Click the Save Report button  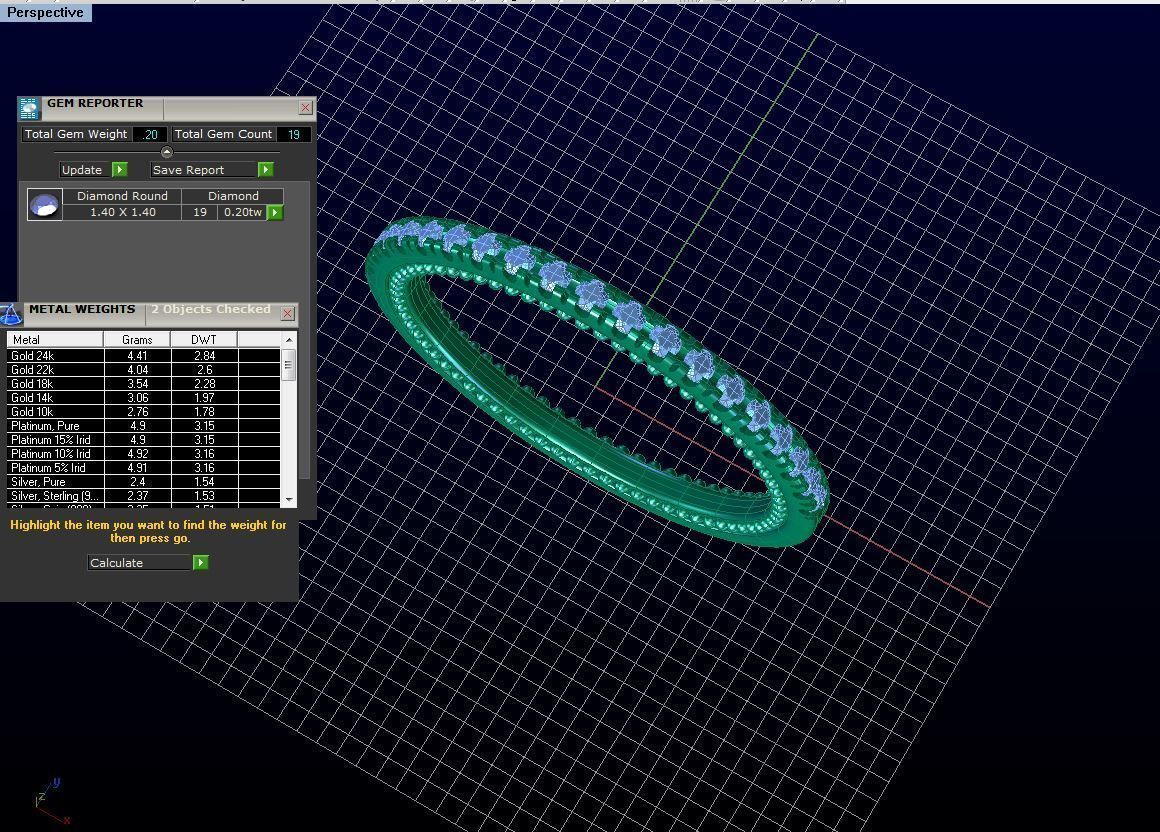[204, 169]
